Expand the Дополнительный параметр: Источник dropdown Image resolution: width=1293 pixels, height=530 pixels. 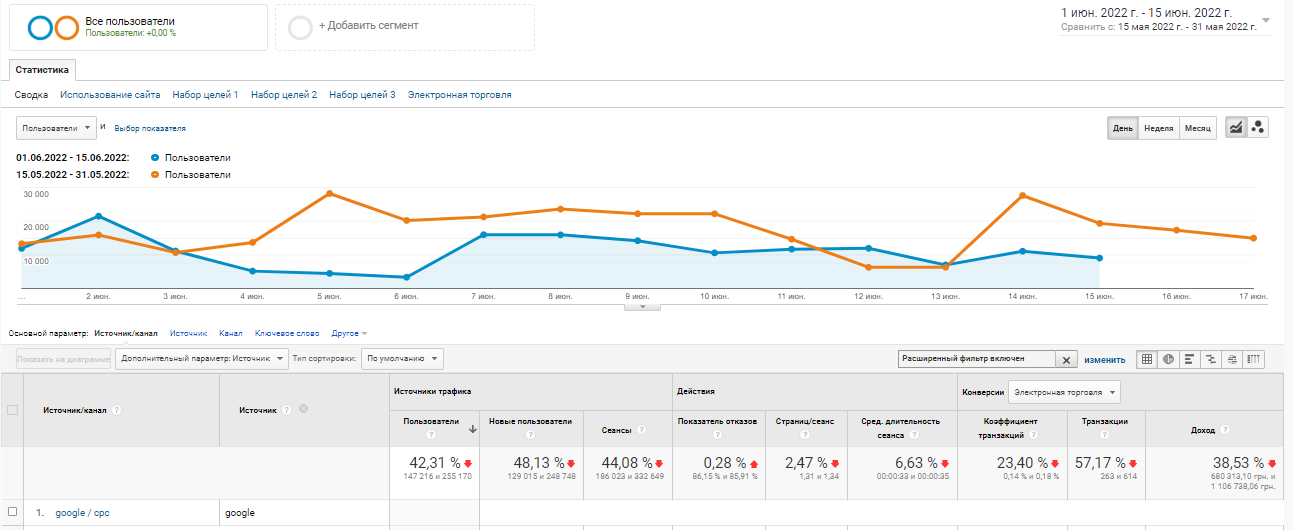click(202, 358)
